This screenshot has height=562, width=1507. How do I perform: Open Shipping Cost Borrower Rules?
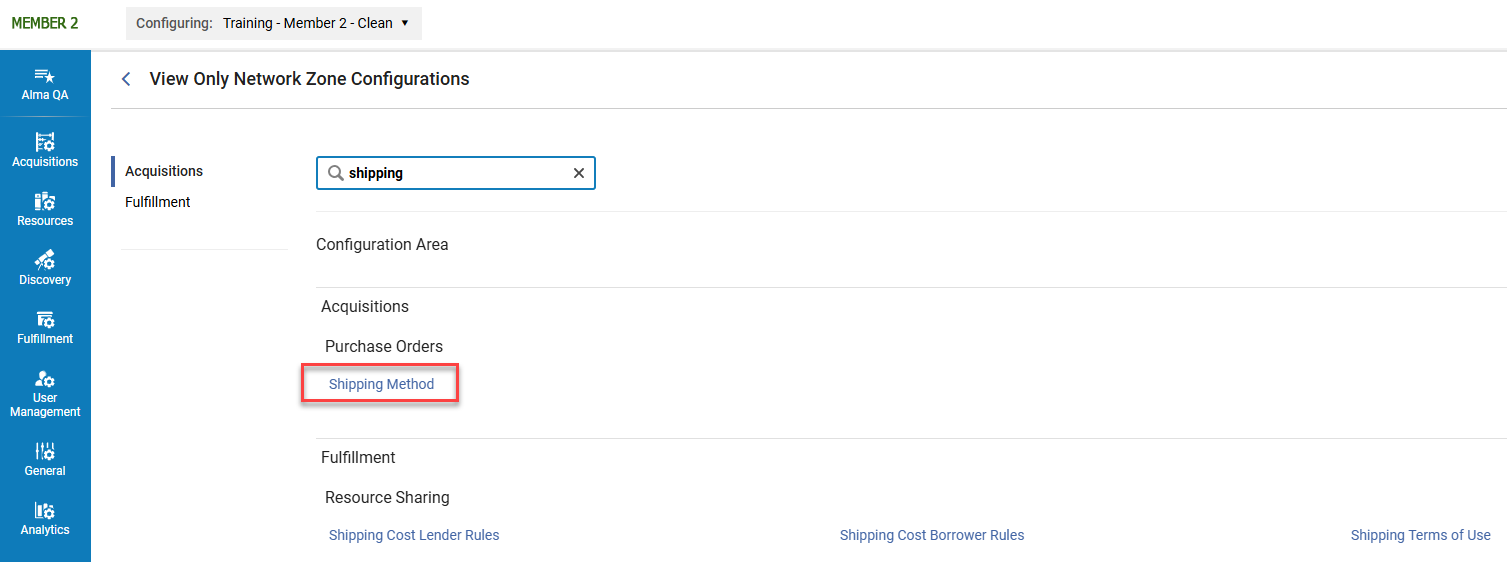[932, 535]
